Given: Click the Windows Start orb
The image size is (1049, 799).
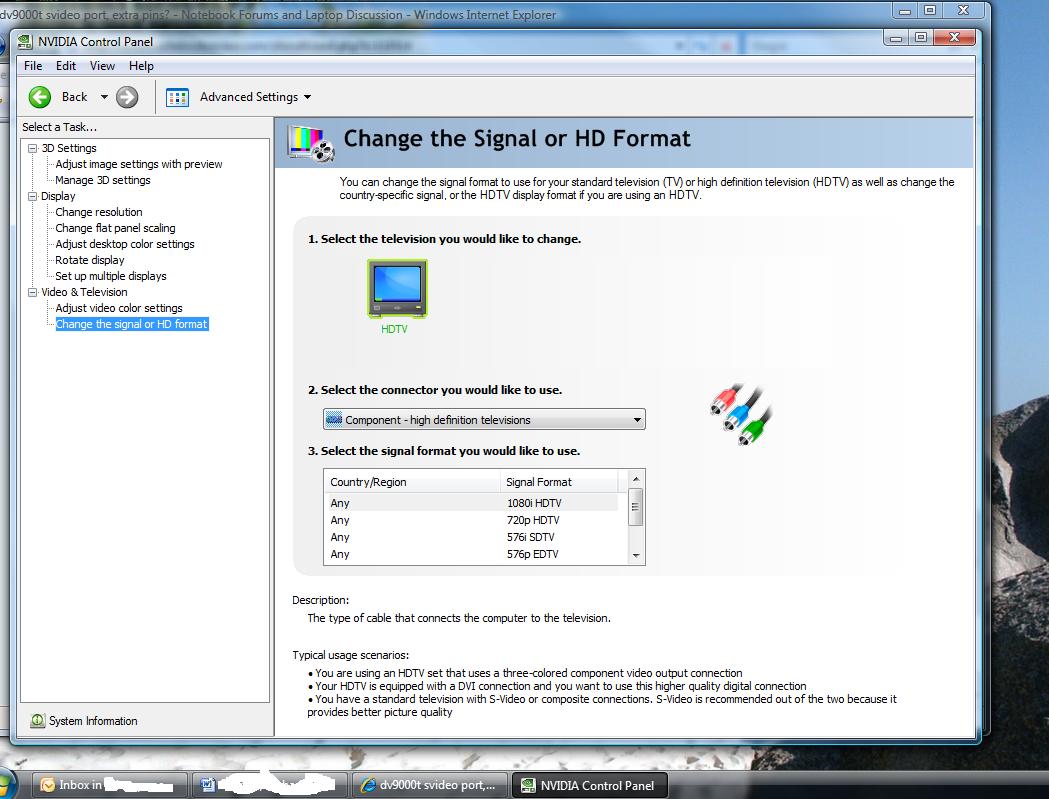Looking at the screenshot, I should point(6,784).
